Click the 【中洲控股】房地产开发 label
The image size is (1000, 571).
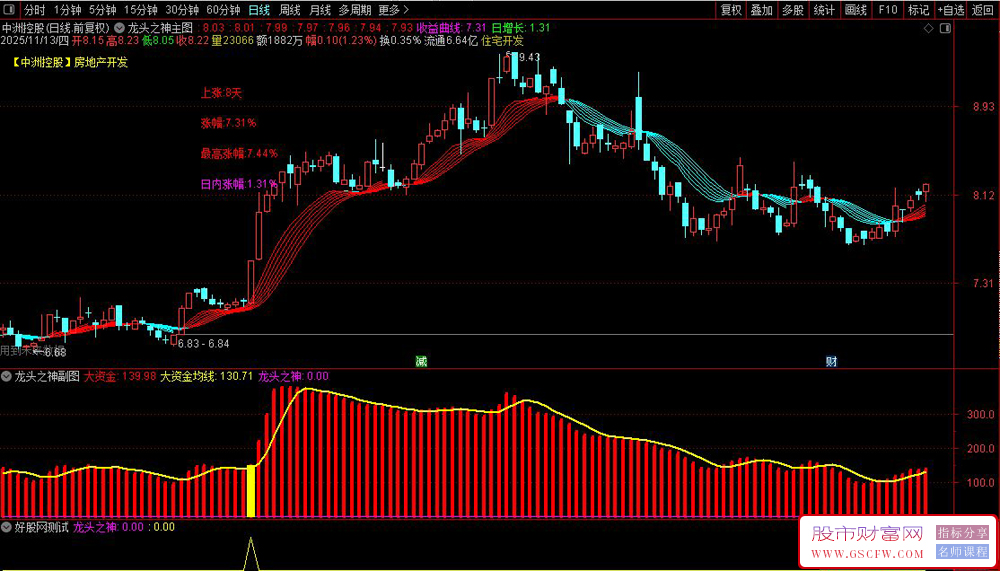69,62
